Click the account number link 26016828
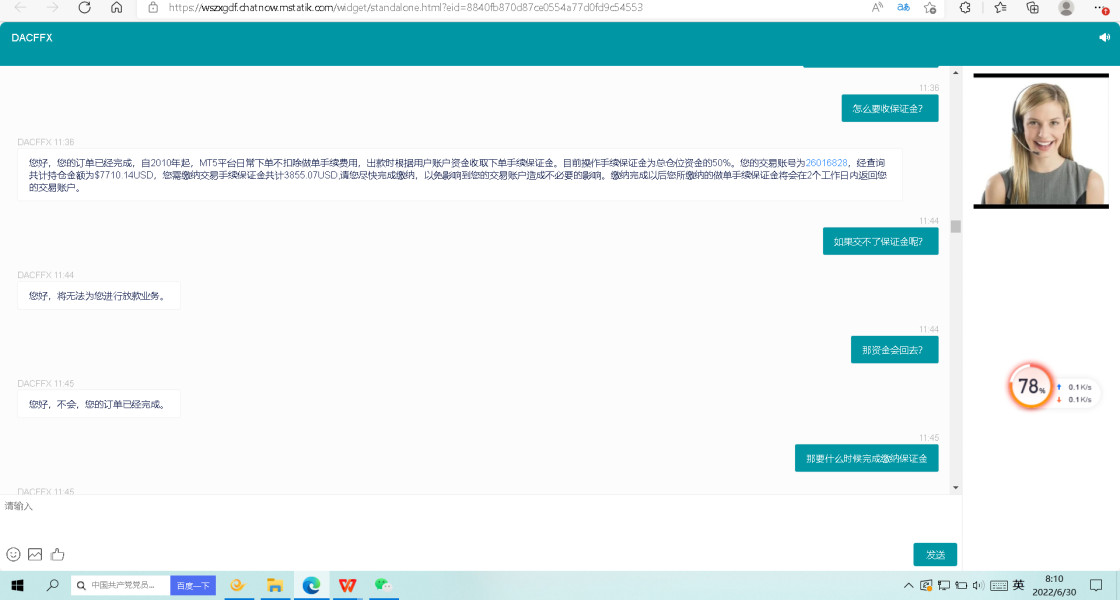 pyautogui.click(x=826, y=163)
